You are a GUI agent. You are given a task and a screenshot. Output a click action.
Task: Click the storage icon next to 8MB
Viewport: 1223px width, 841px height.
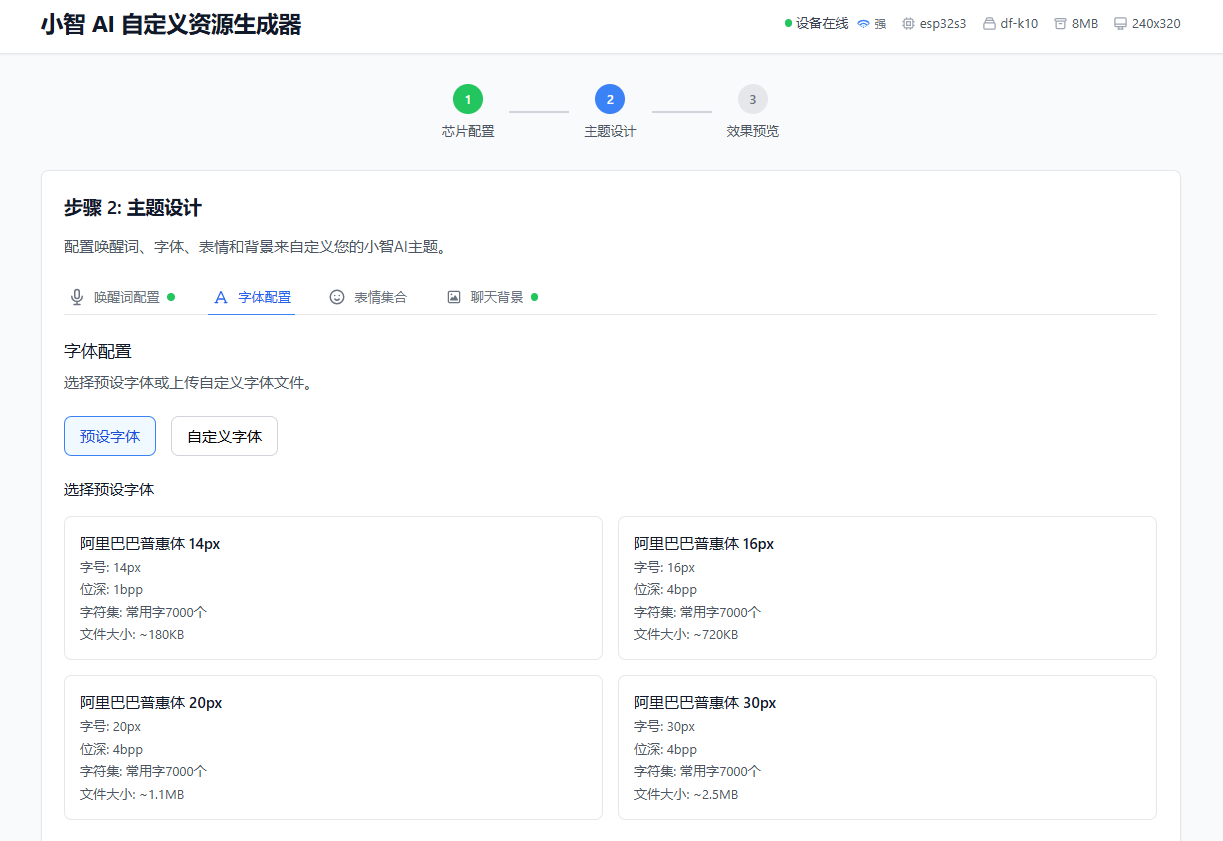[1060, 23]
